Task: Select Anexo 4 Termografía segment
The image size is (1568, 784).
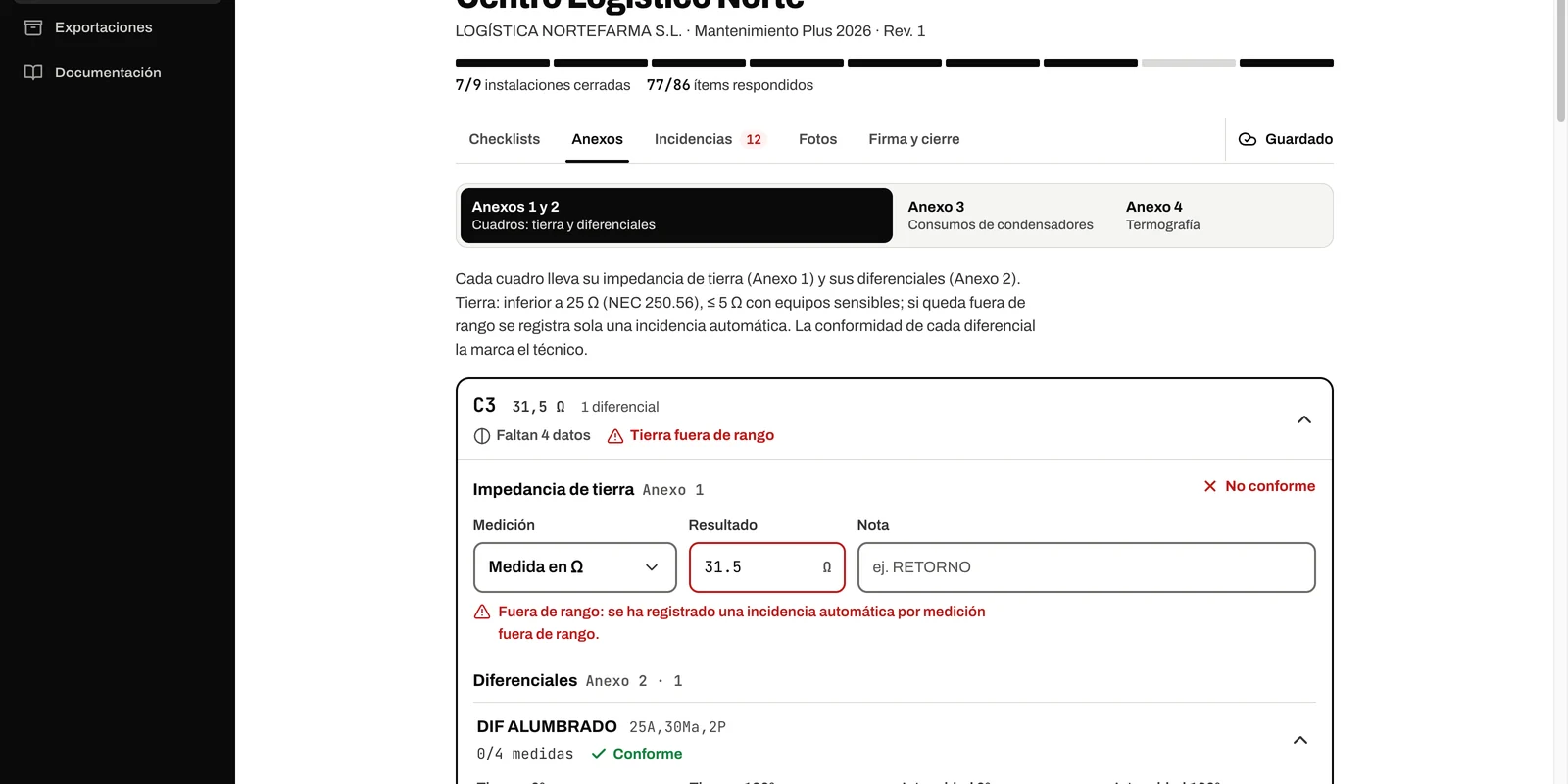Action: pos(1163,216)
